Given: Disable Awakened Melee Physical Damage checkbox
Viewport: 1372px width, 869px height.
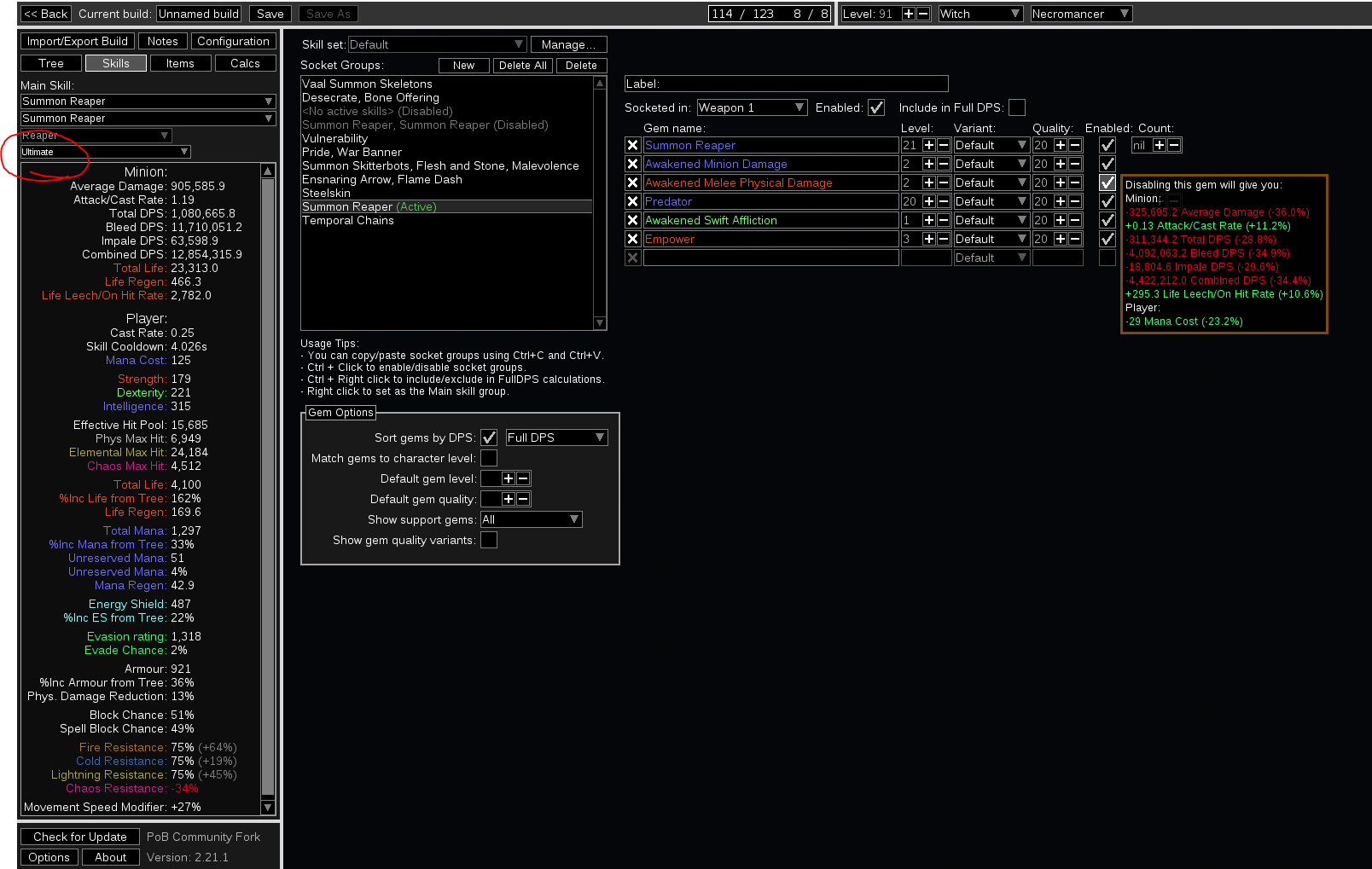Looking at the screenshot, I should (x=1107, y=182).
